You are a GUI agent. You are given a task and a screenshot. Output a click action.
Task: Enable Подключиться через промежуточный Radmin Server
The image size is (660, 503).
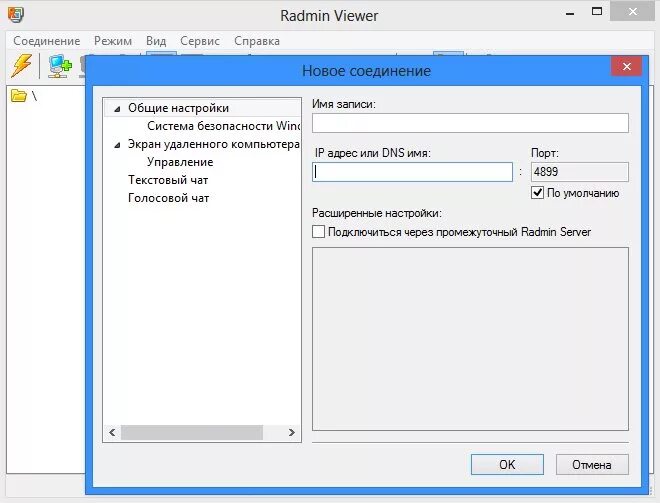(x=319, y=232)
